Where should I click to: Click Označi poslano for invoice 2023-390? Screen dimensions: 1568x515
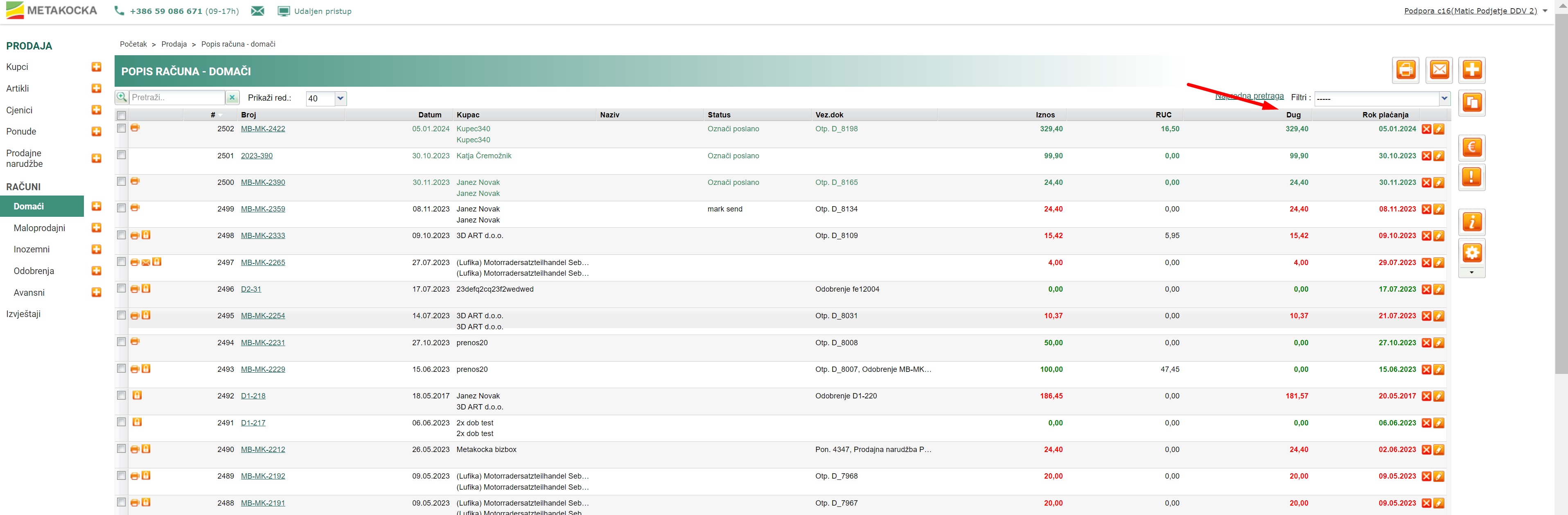(x=733, y=156)
